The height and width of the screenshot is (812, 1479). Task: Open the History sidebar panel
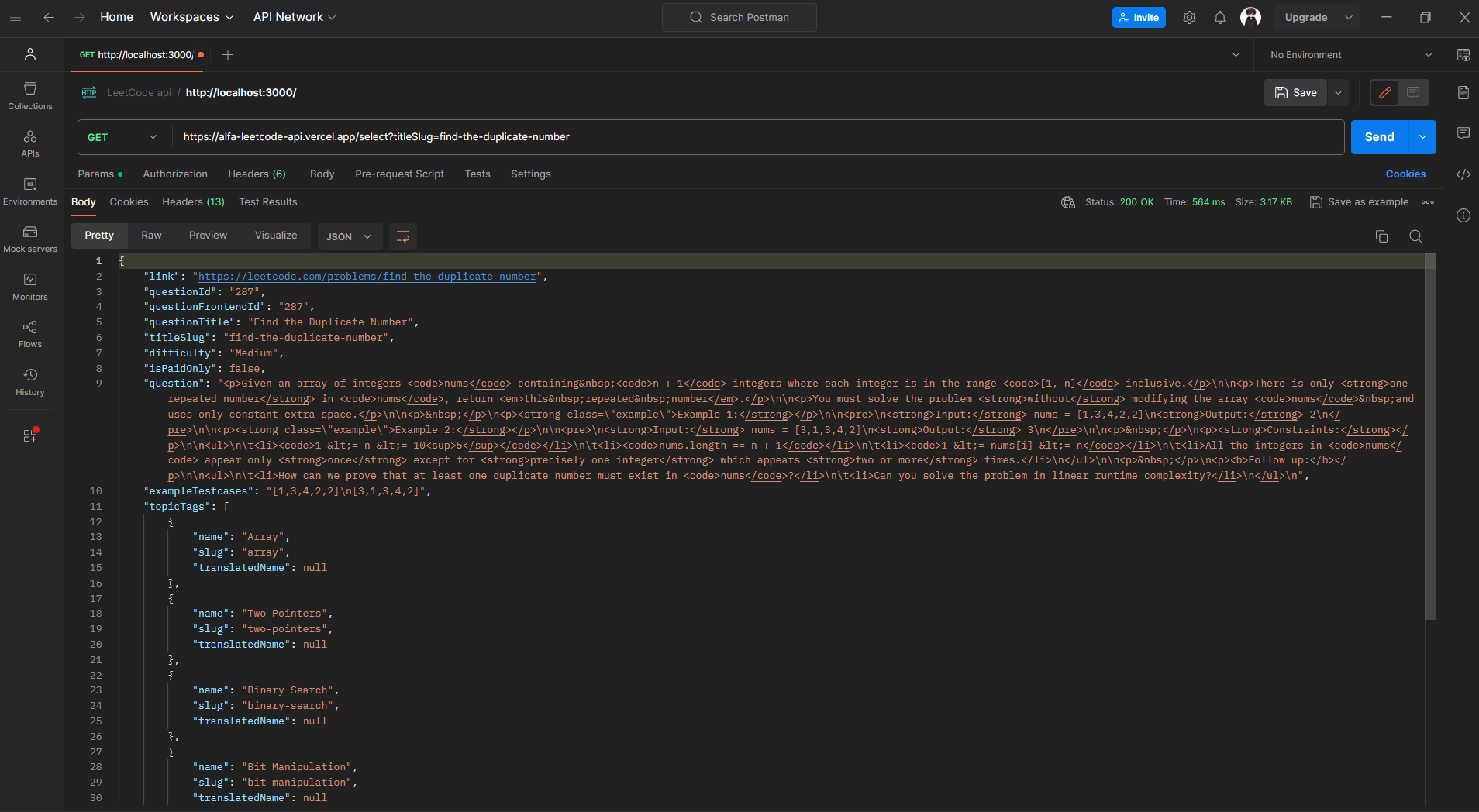(30, 382)
